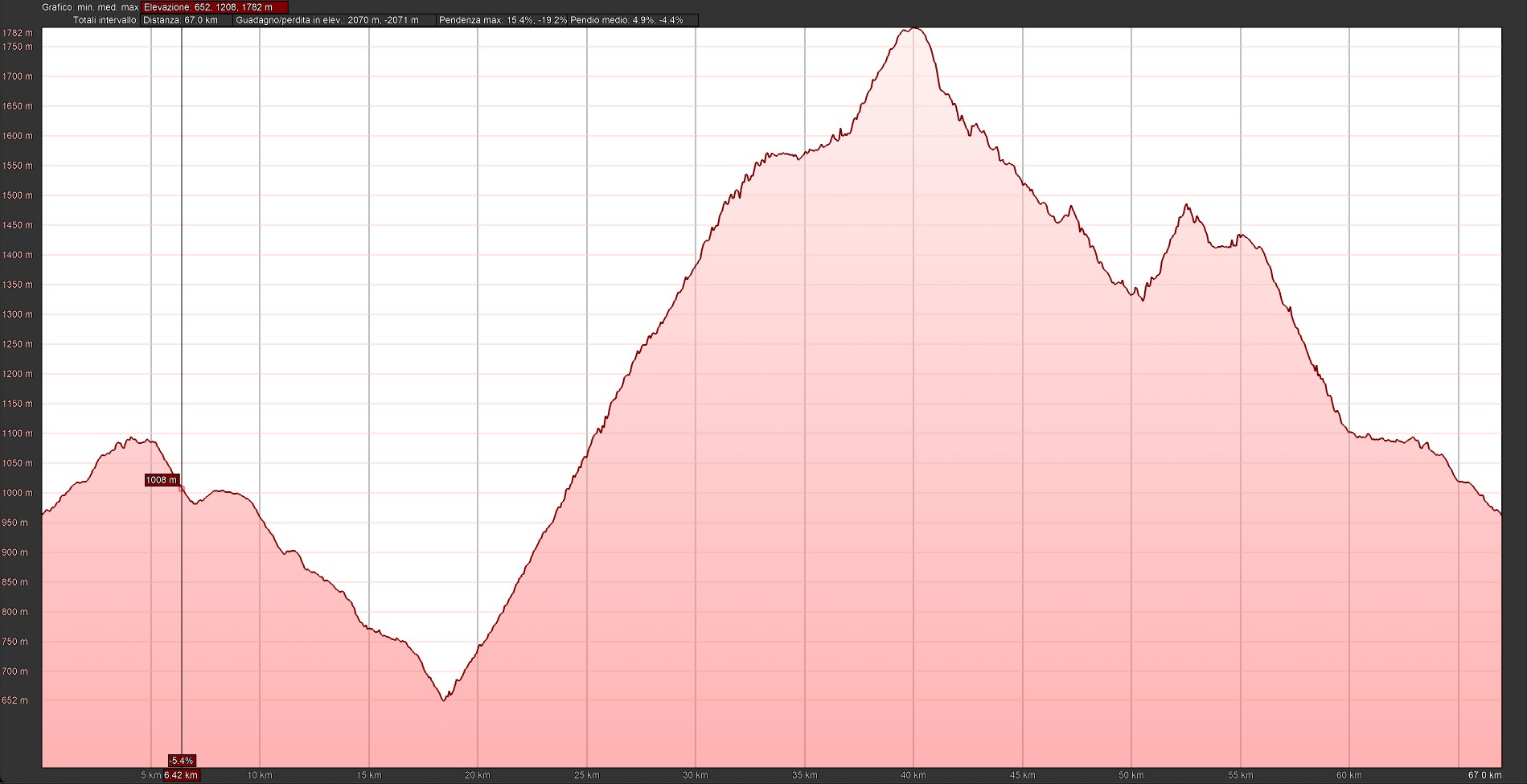
Task: Click the lowest valley point of the profile
Action: [443, 700]
